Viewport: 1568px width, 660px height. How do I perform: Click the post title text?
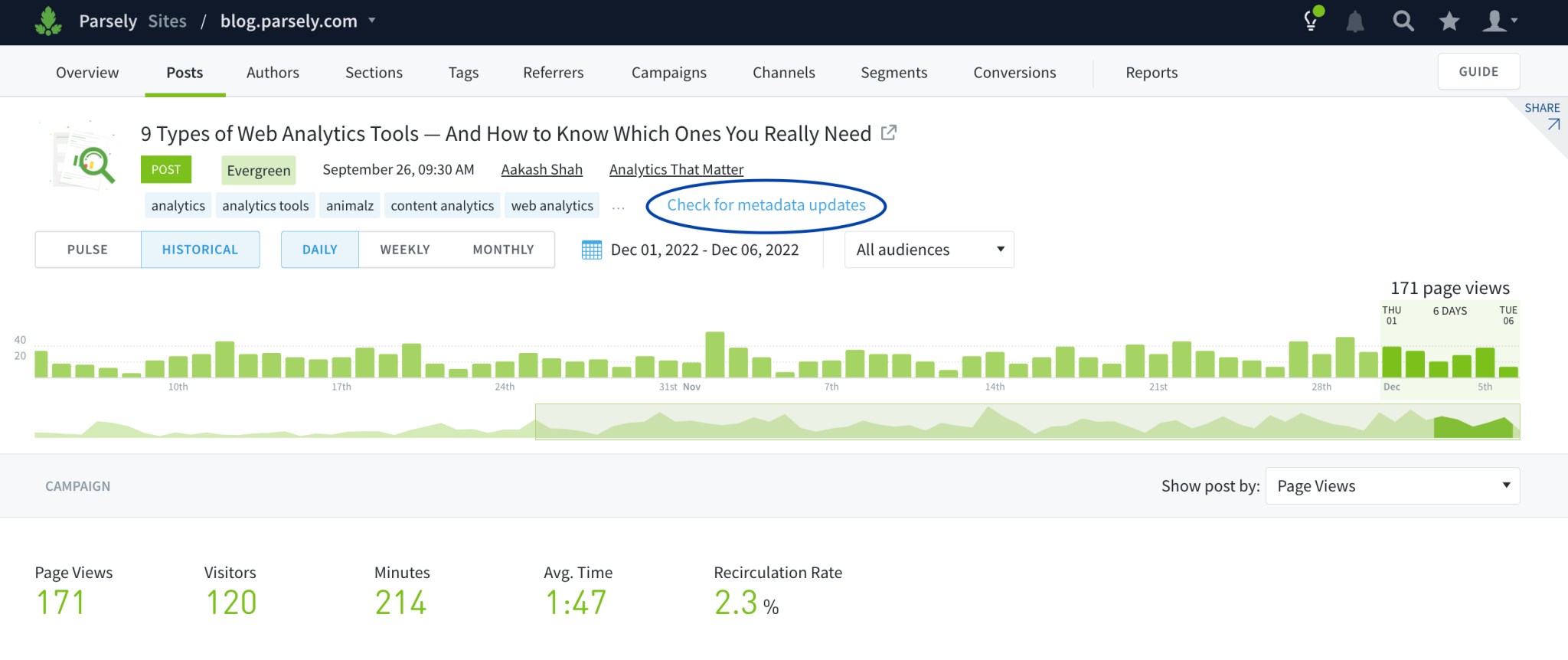pyautogui.click(x=506, y=133)
